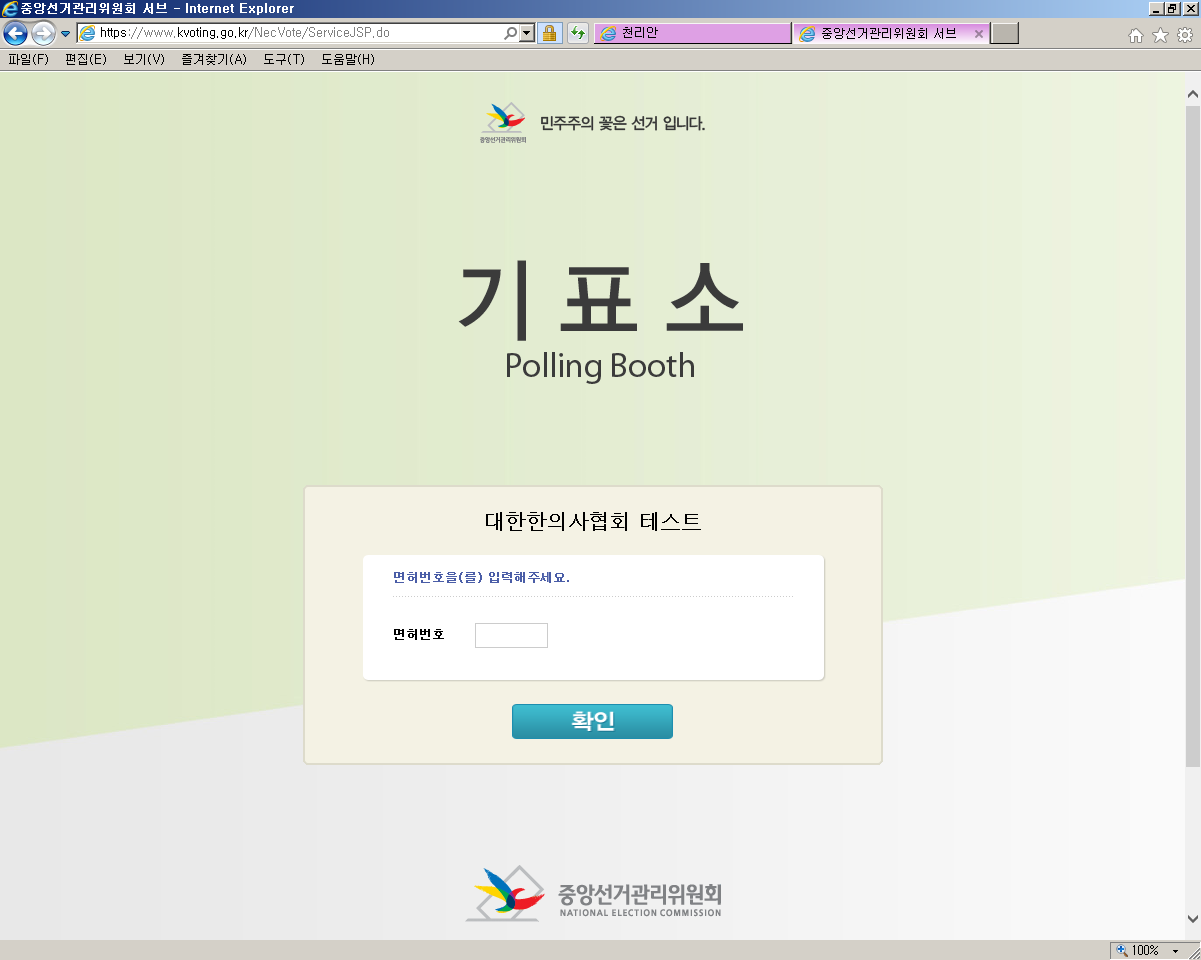The image size is (1201, 960).
Task: Click the green refresh page icon
Action: 577,33
